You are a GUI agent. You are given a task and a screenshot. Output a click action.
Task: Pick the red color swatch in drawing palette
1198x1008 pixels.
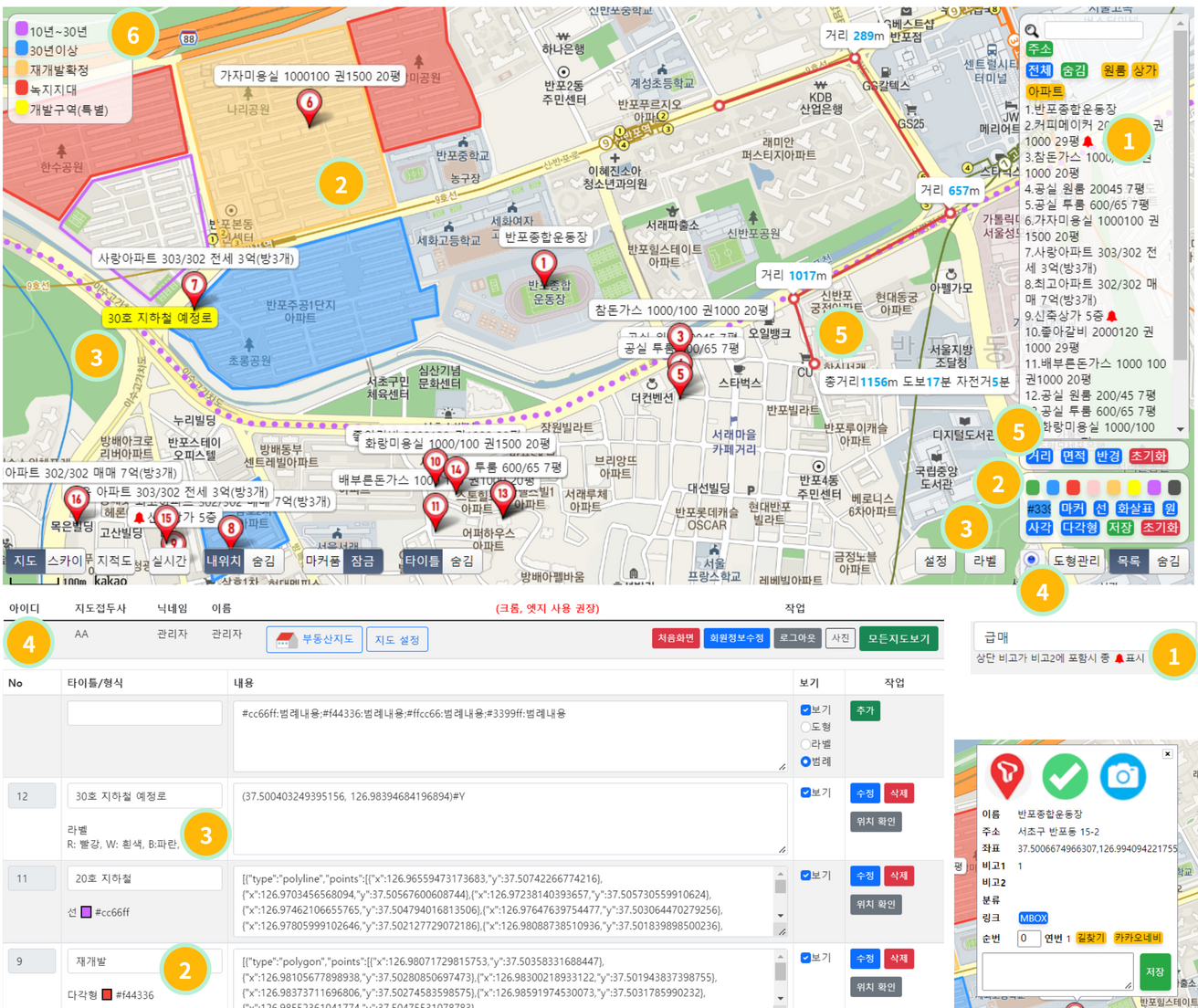click(1073, 488)
